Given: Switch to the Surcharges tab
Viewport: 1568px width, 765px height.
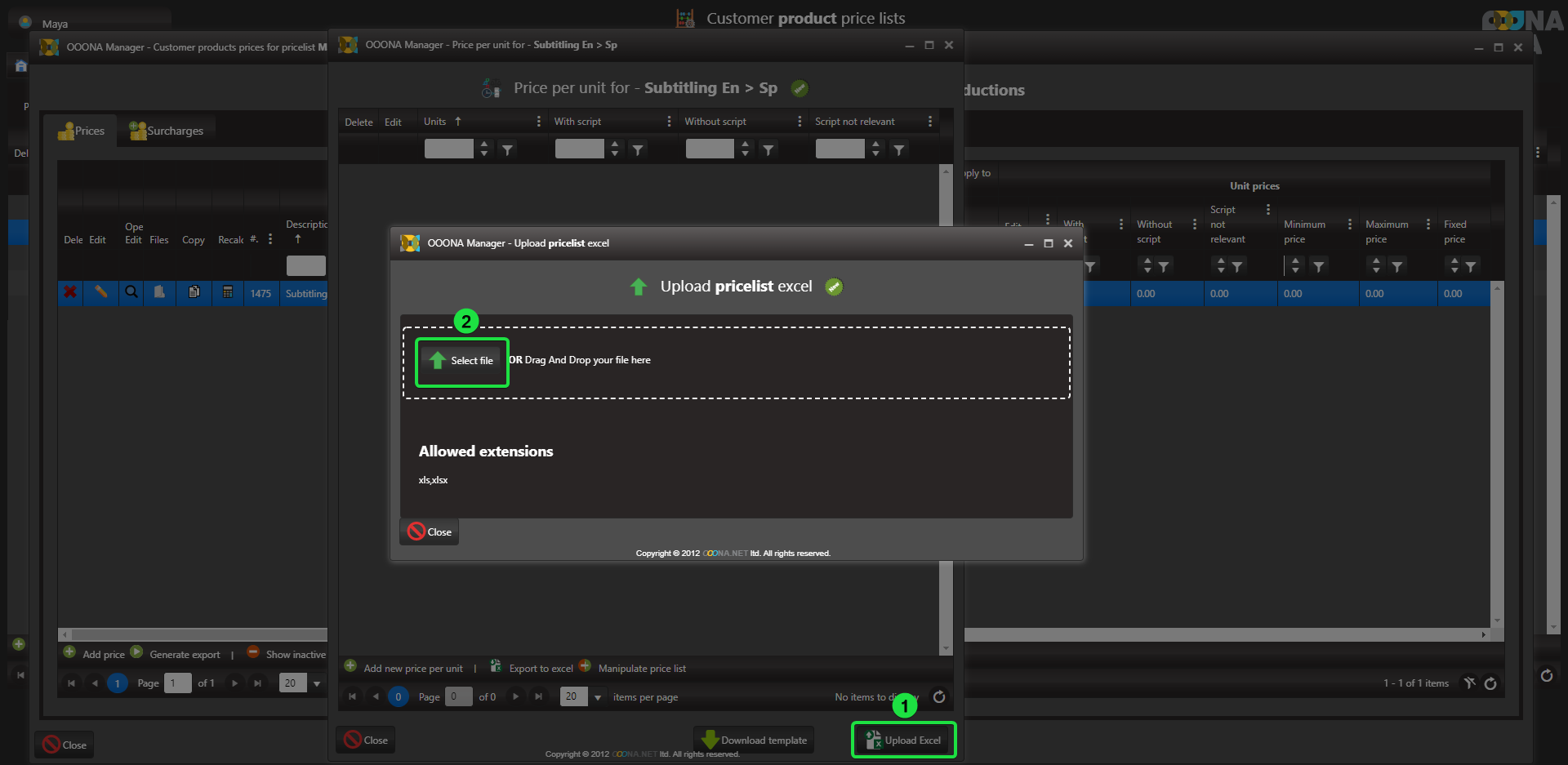Looking at the screenshot, I should [x=166, y=131].
